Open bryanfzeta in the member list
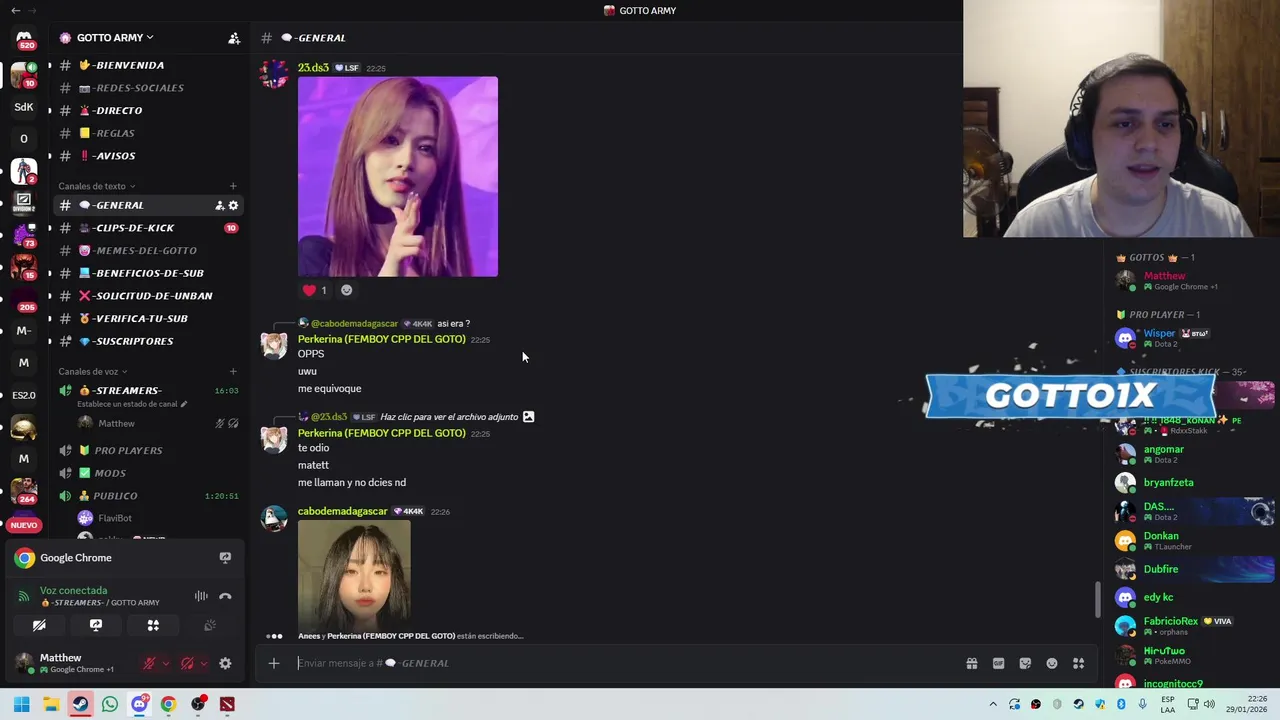Image resolution: width=1280 pixels, height=720 pixels. 1194,483
